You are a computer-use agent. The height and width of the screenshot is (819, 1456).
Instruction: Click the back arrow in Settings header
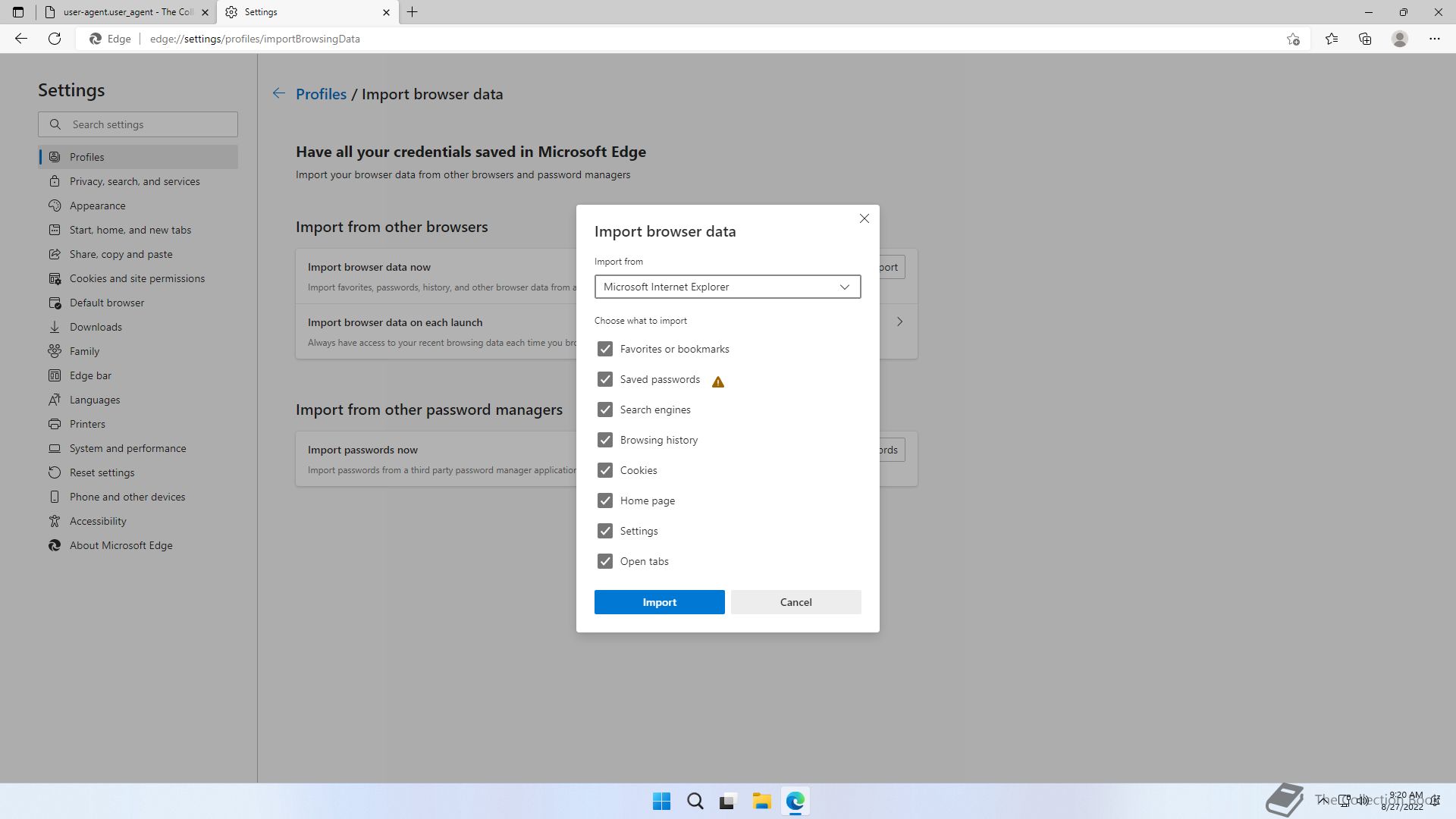pyautogui.click(x=279, y=93)
